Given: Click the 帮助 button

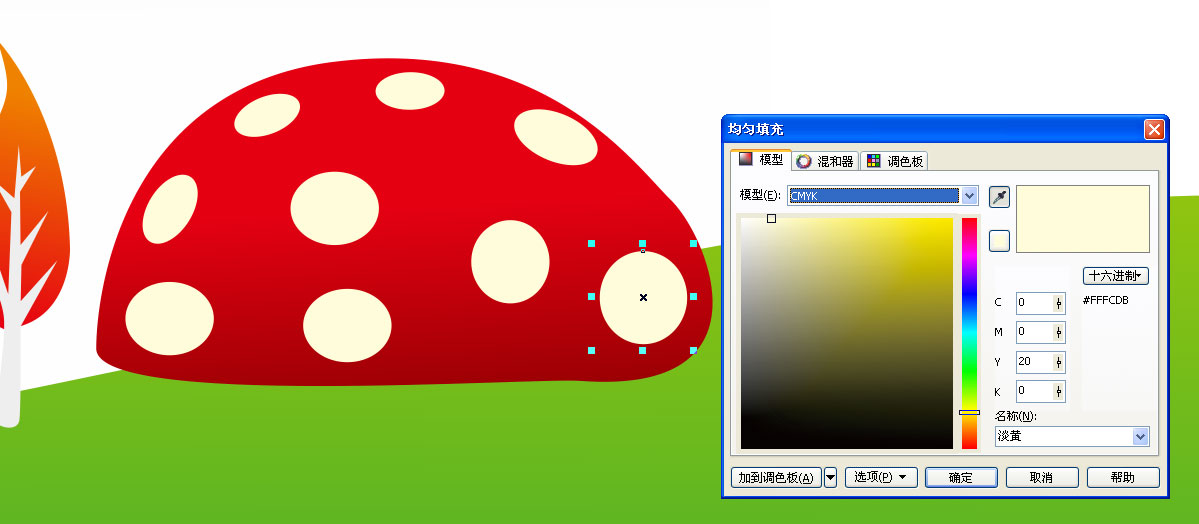Looking at the screenshot, I should pyautogui.click(x=1123, y=477).
